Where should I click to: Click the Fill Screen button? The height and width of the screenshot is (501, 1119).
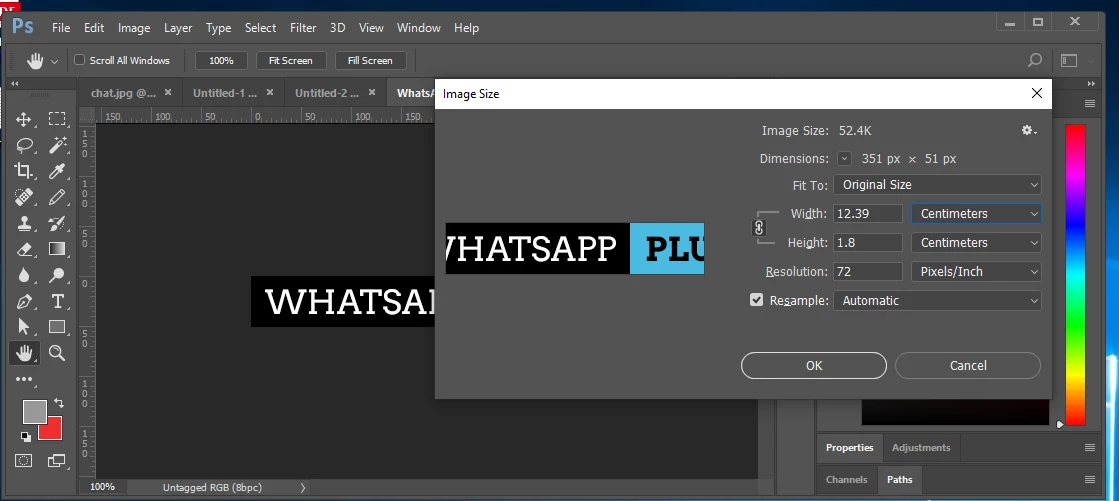[370, 61]
